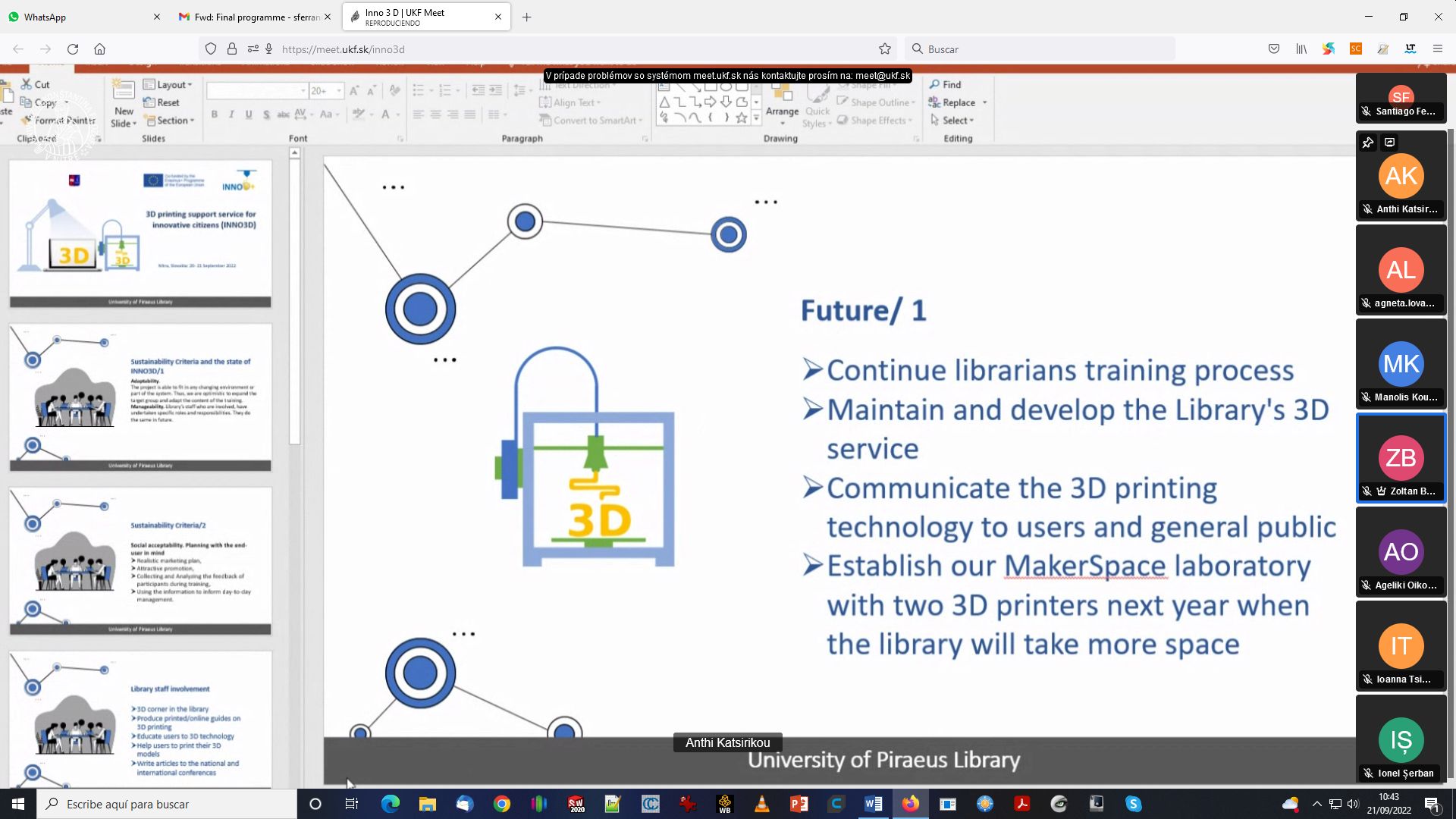The image size is (1456, 819).
Task: Switch to the Fwd: Final programme tab
Action: click(250, 17)
